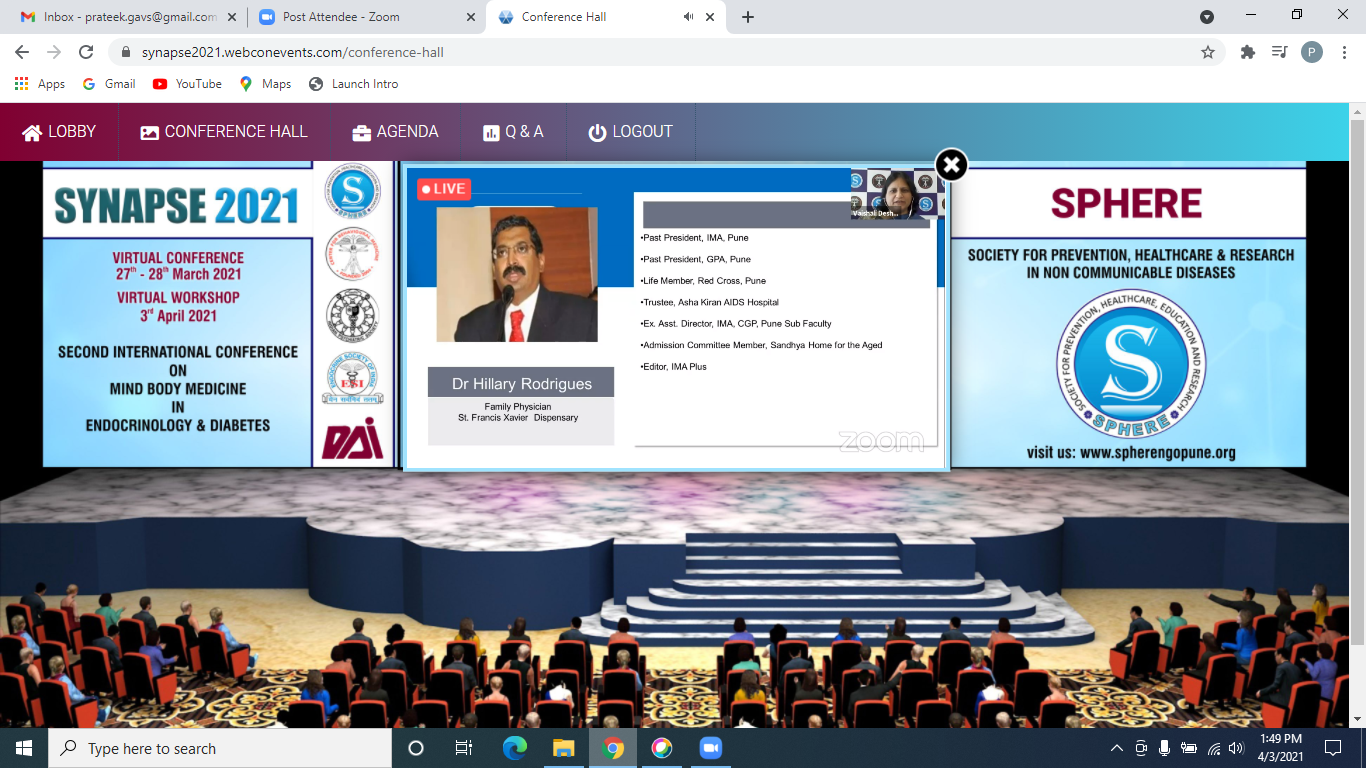Bookmark this page with star icon
Screen dimensions: 1366x768
point(1207,52)
